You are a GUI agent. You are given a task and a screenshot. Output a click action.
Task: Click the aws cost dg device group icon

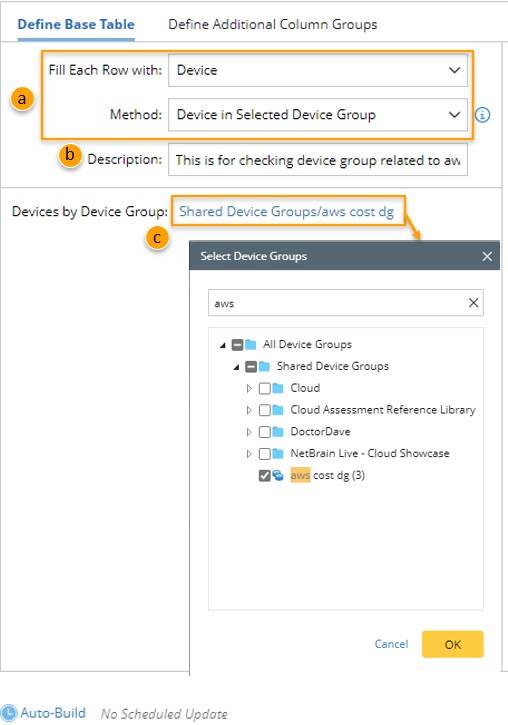[278, 475]
